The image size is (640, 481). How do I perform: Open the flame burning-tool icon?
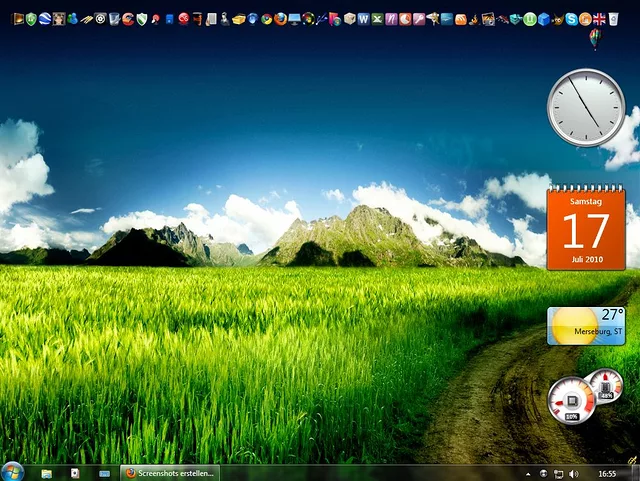tap(474, 19)
